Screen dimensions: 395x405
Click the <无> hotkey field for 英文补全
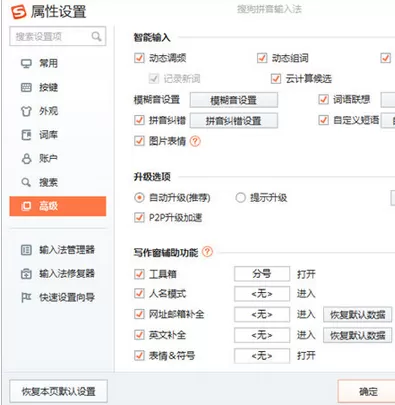(x=262, y=335)
